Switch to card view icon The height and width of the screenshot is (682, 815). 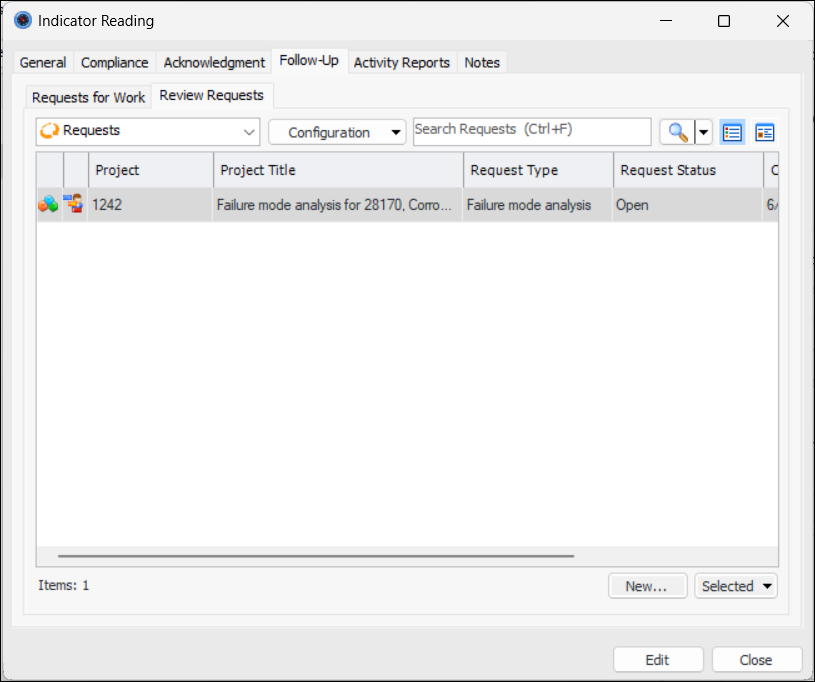[x=765, y=133]
